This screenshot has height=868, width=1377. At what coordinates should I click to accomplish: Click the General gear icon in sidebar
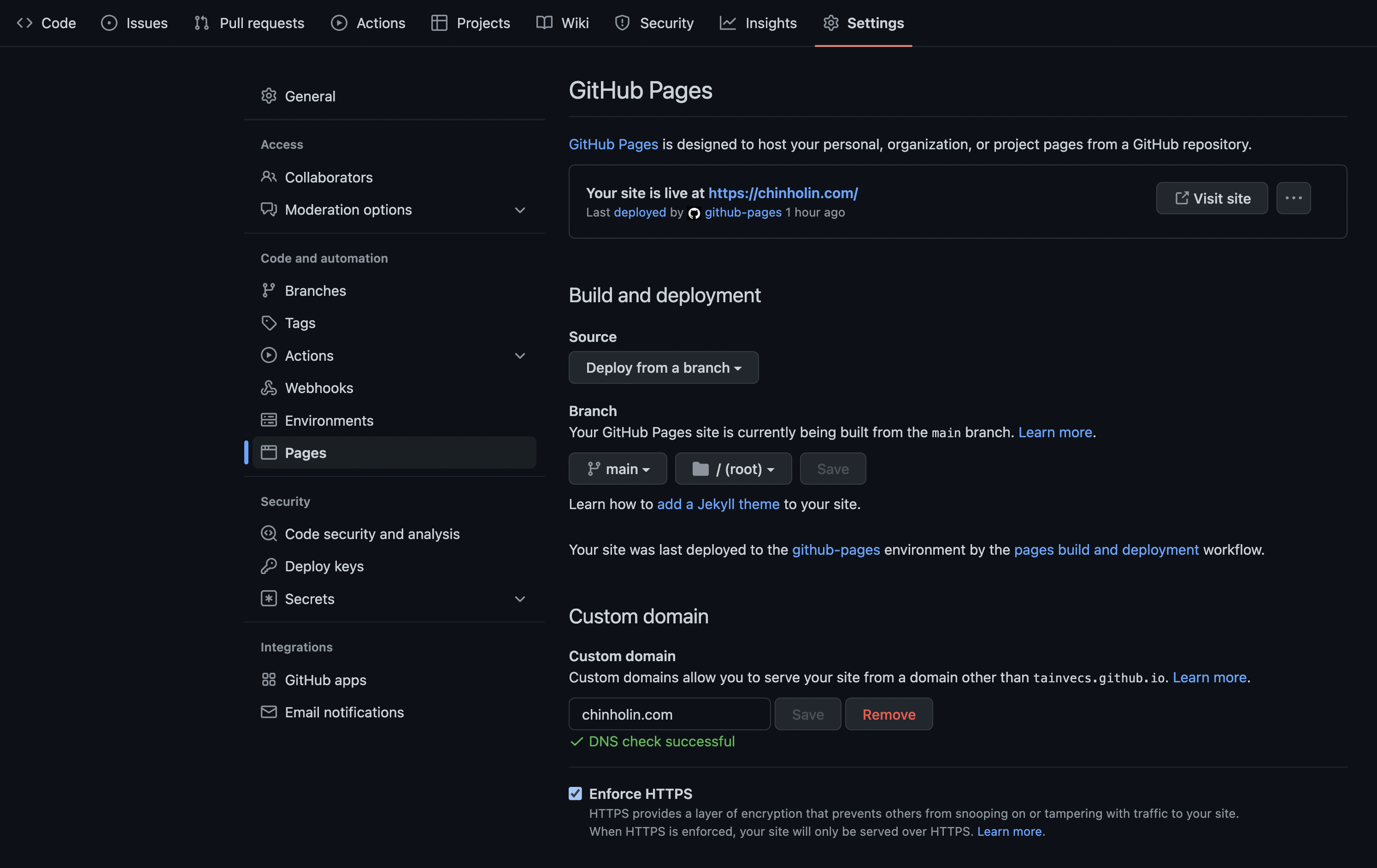click(x=269, y=96)
